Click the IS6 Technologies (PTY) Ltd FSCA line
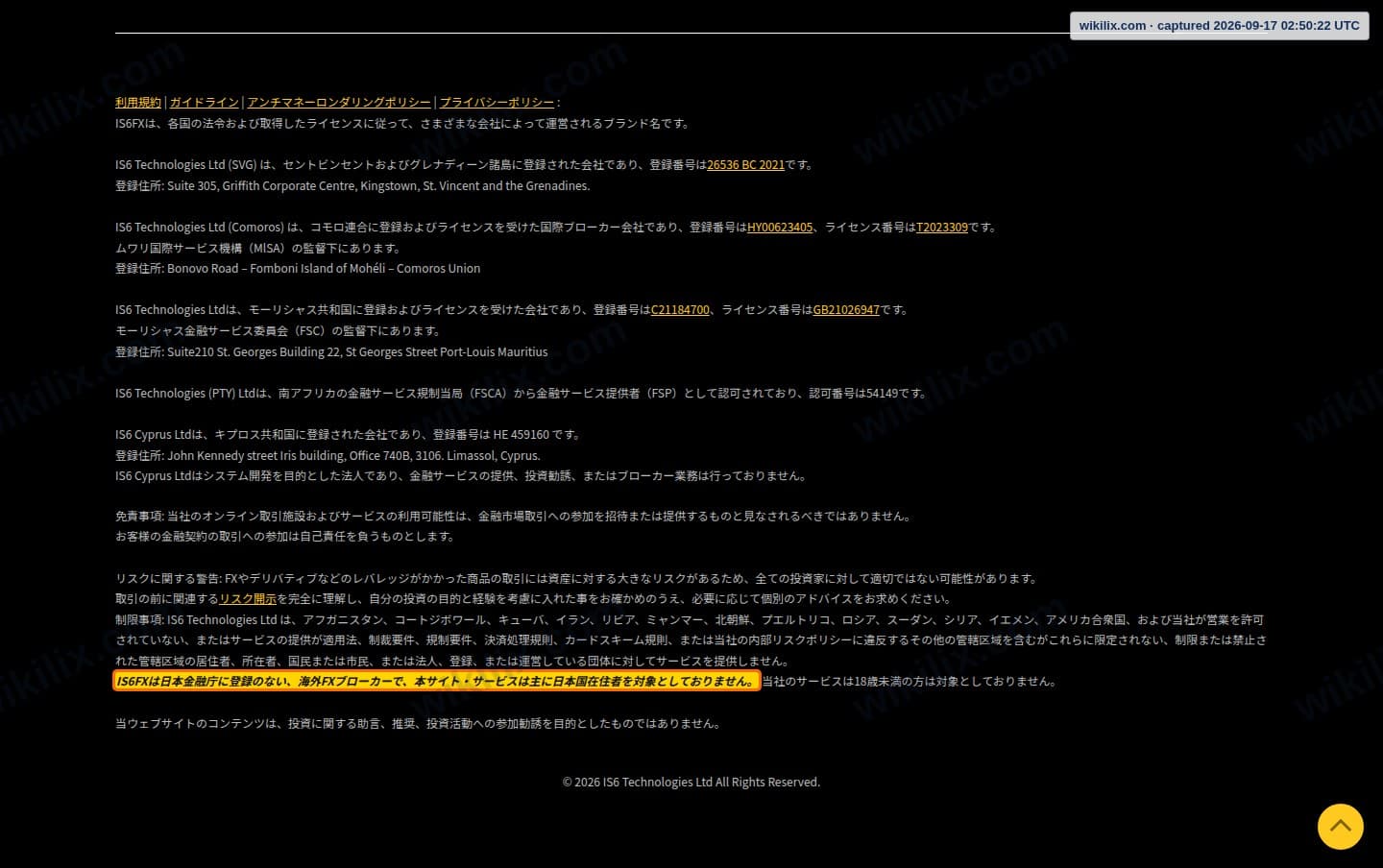The height and width of the screenshot is (868, 1383). click(522, 394)
